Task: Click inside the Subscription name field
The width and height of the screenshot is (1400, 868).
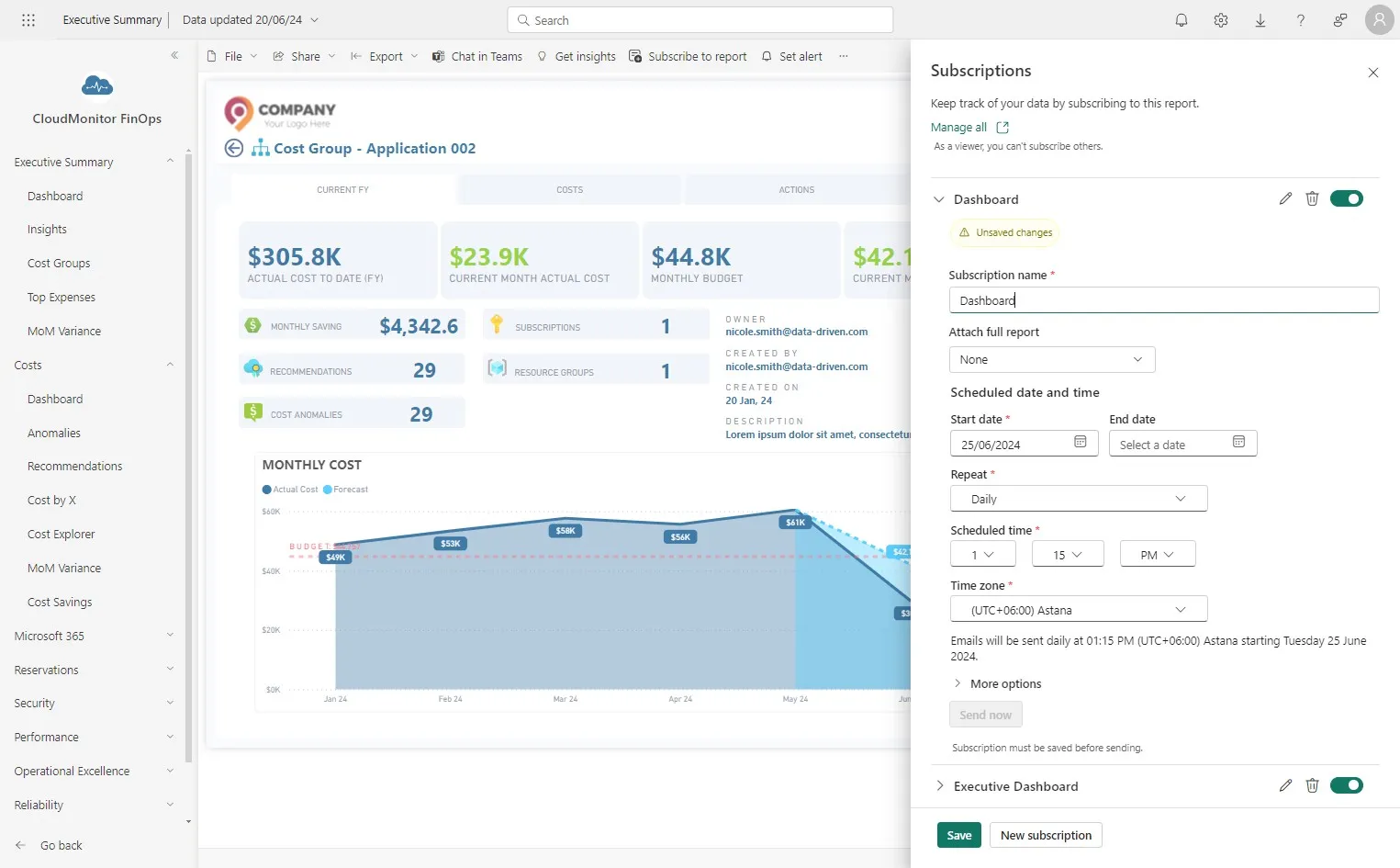Action: coord(1164,300)
